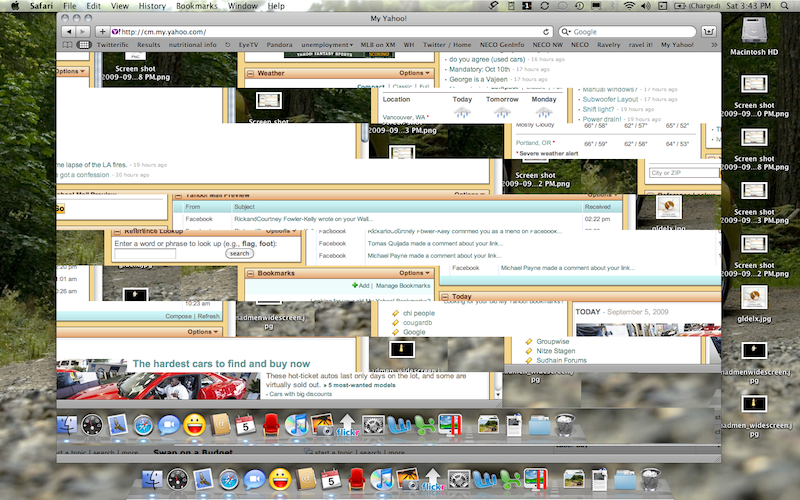Screen dimensions: 800x500
Task: Open the display menu bar icon
Action: coord(595,6)
